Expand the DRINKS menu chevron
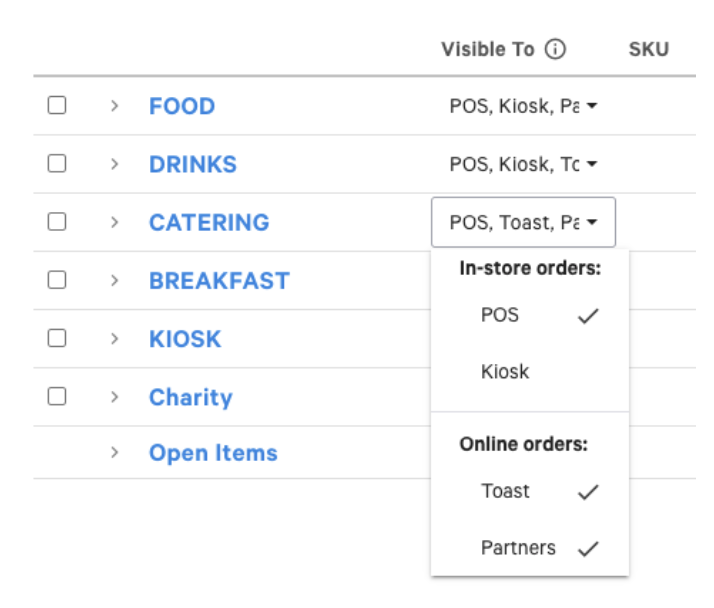This screenshot has height=608, width=714. pyautogui.click(x=114, y=164)
